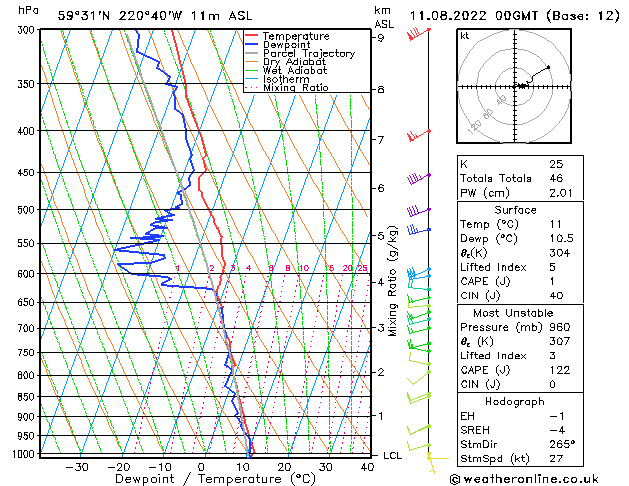Click the "0" temperature axis label
Image resolution: width=629 pixels, height=486 pixels.
click(x=202, y=468)
